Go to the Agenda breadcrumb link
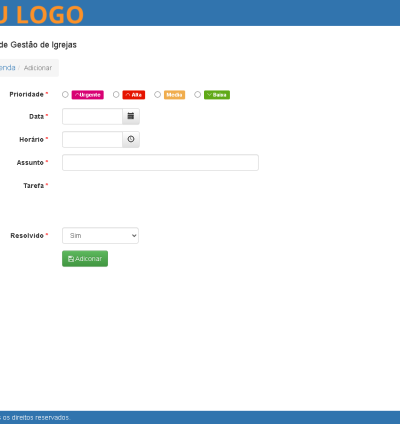The width and height of the screenshot is (400, 424). (7, 68)
